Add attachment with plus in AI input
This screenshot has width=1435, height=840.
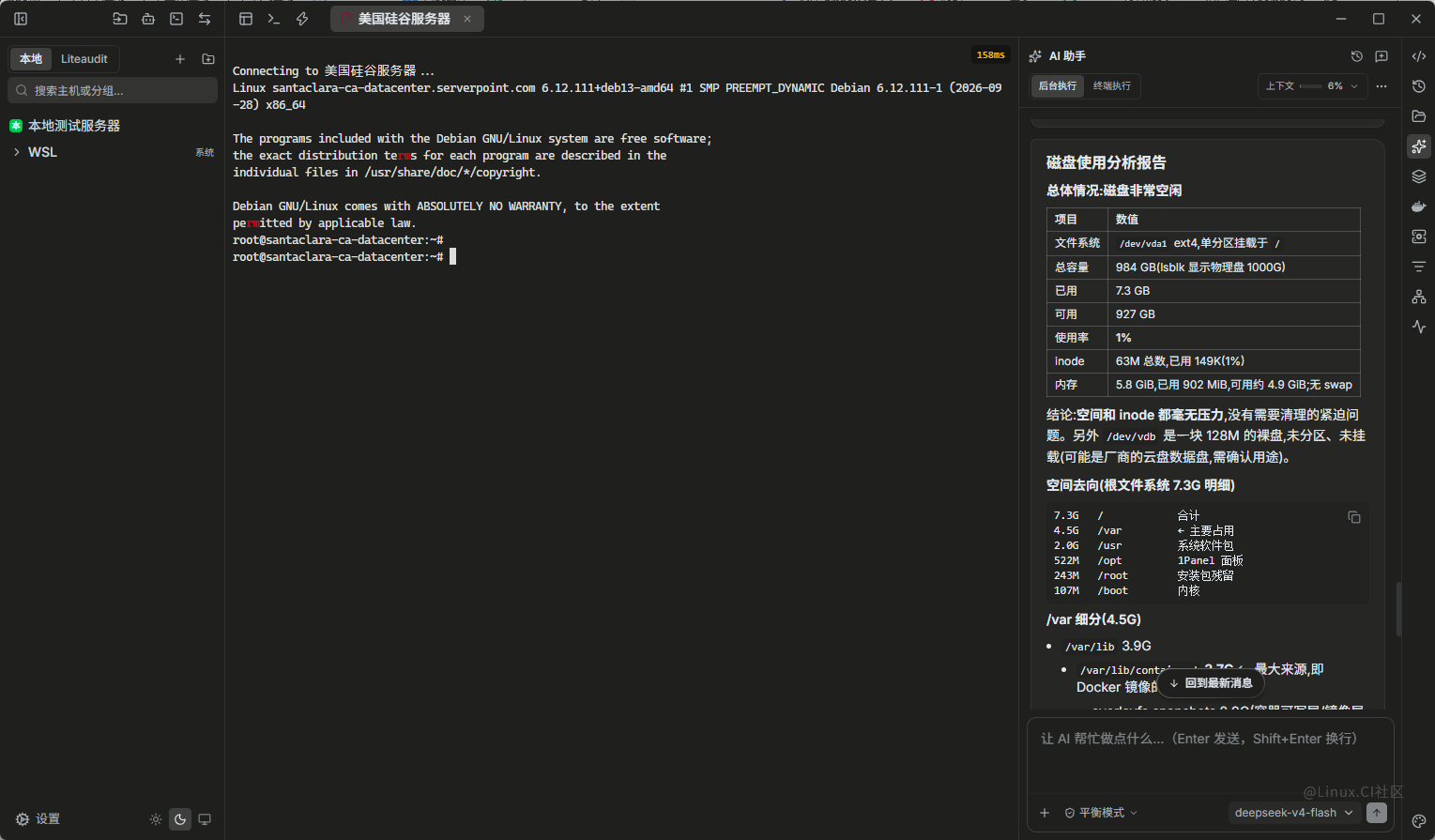pyautogui.click(x=1045, y=813)
